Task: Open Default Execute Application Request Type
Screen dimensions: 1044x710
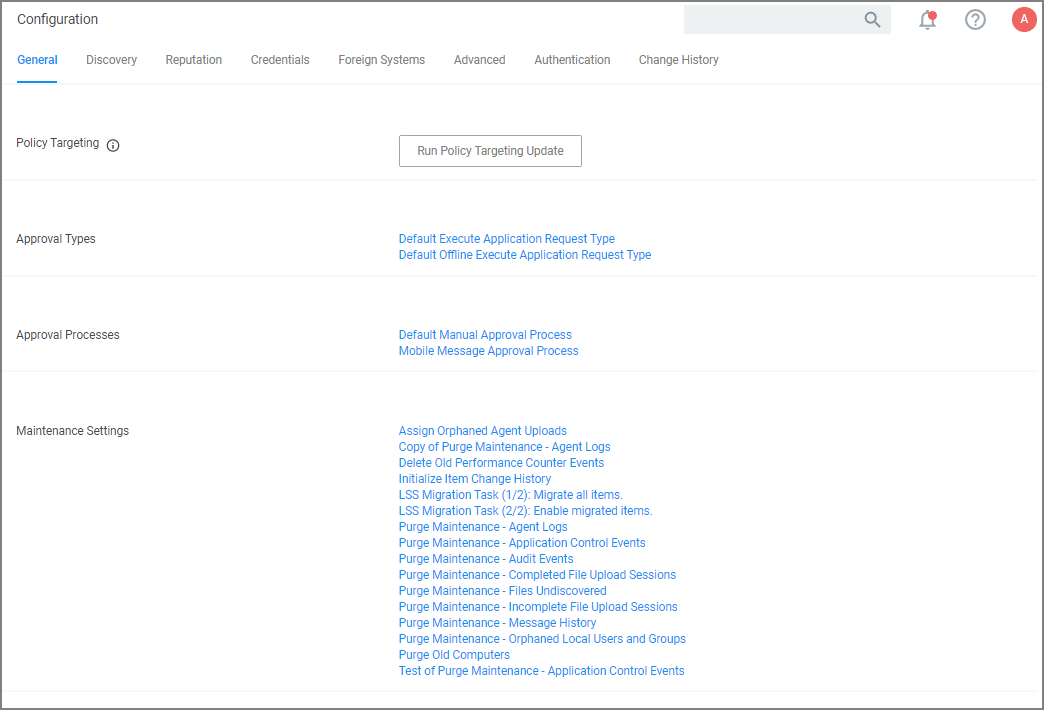Action: click(x=506, y=239)
